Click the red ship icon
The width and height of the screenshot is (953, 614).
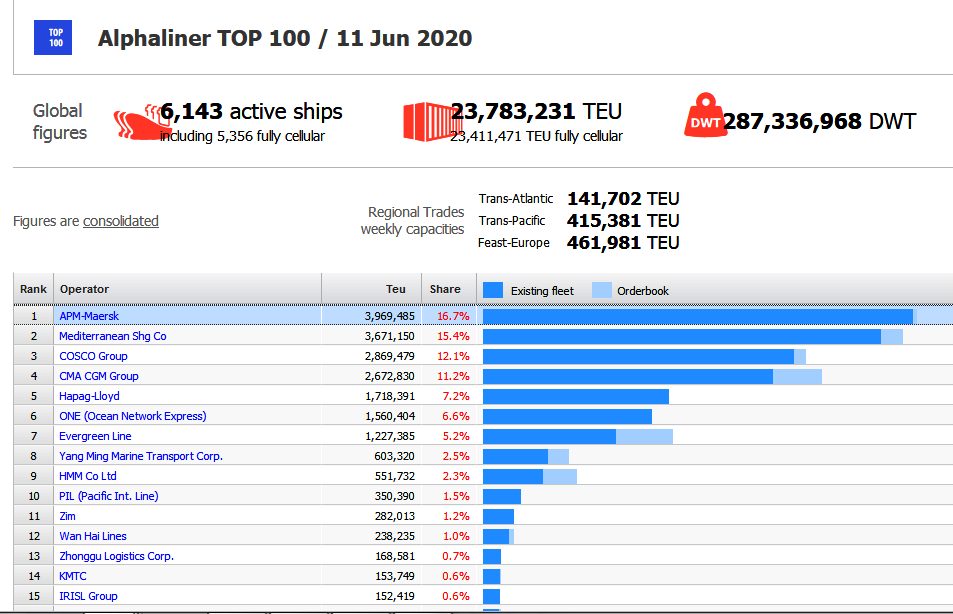[x=137, y=121]
